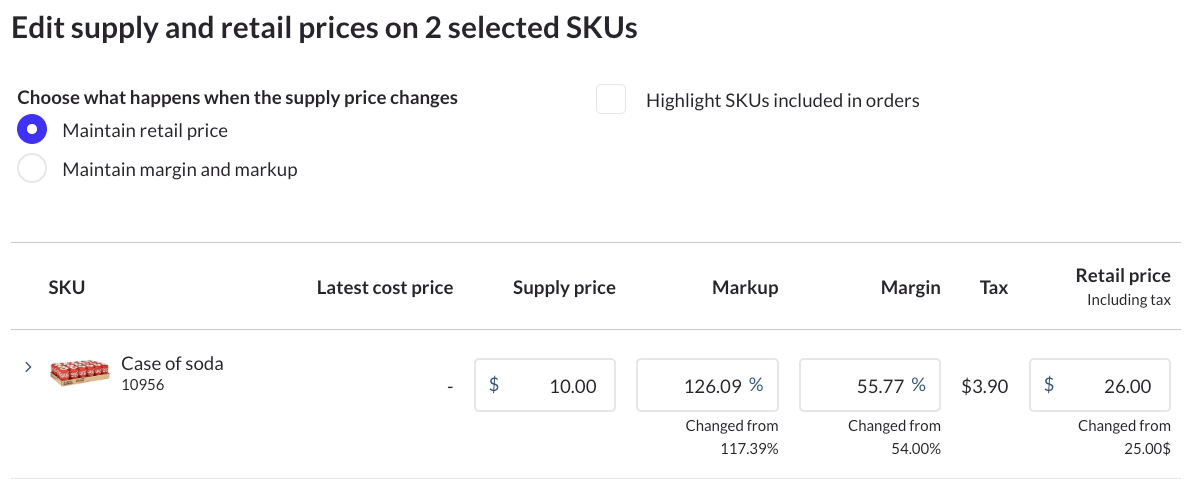Click the Supply price column header
The image size is (1186, 479).
click(564, 288)
